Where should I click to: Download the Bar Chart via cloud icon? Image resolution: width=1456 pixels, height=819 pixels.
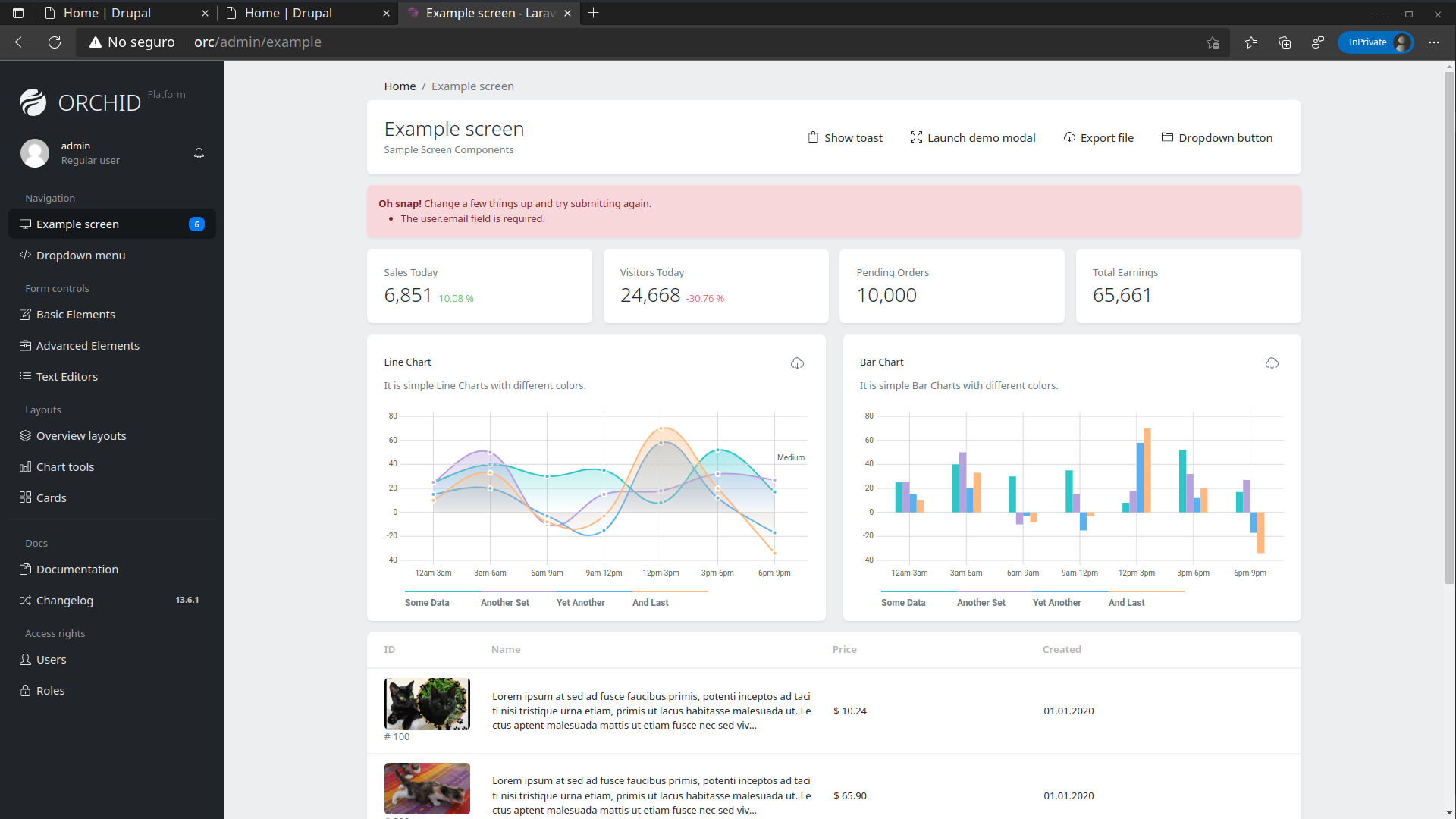tap(1272, 363)
